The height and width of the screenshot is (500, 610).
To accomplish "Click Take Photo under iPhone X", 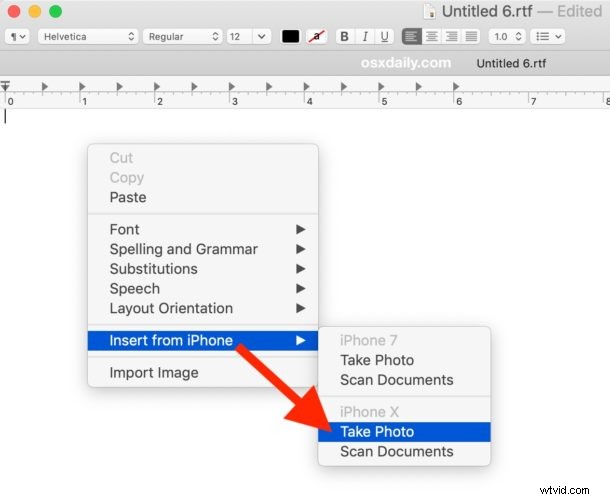I will point(404,432).
